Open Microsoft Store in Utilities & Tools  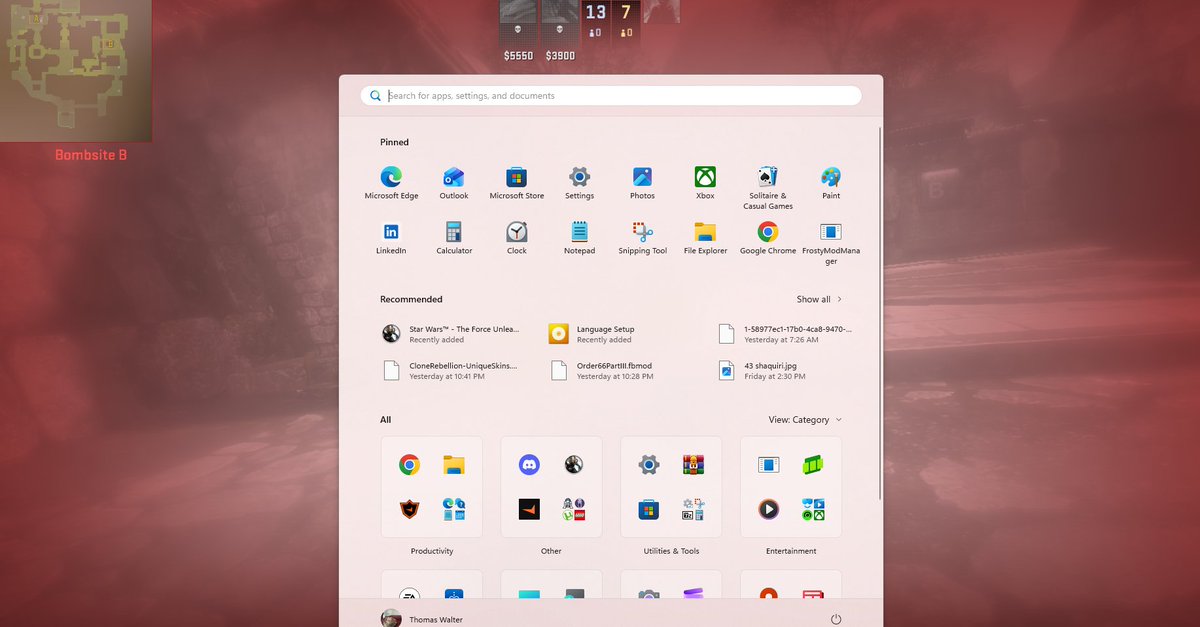tap(649, 509)
